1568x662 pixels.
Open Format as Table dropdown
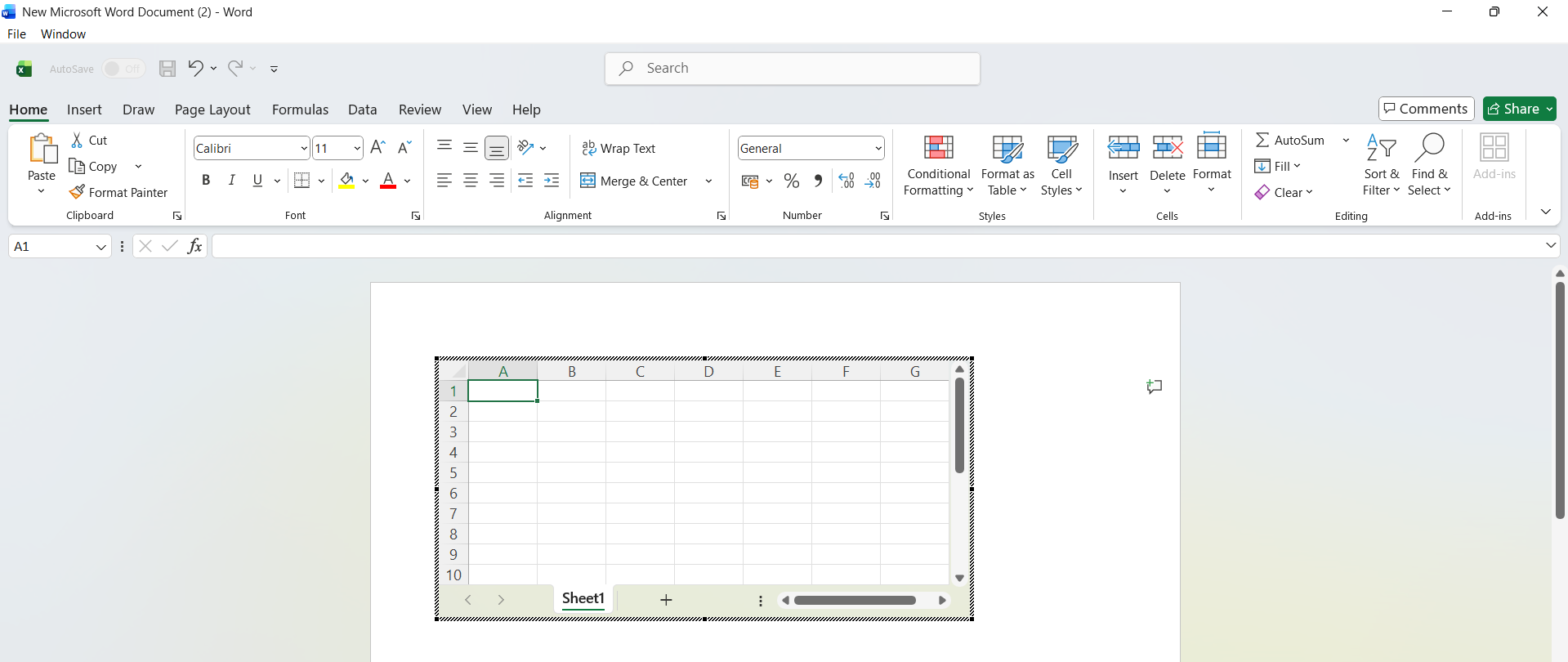click(1007, 166)
